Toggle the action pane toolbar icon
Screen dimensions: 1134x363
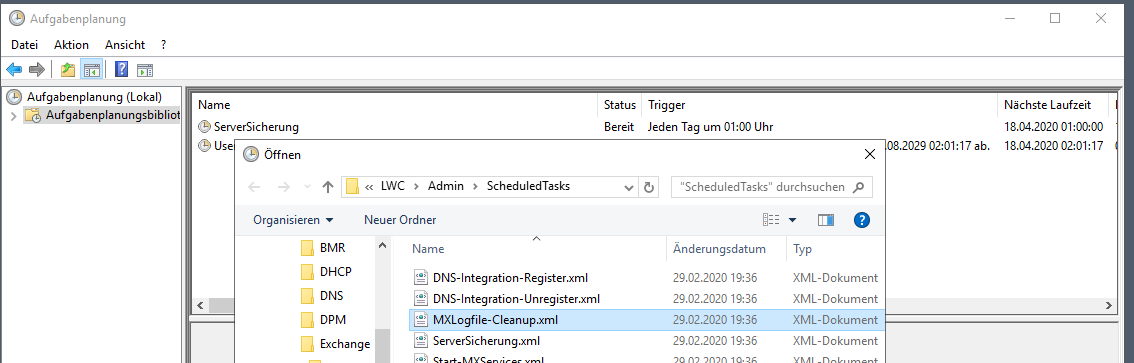coord(145,70)
